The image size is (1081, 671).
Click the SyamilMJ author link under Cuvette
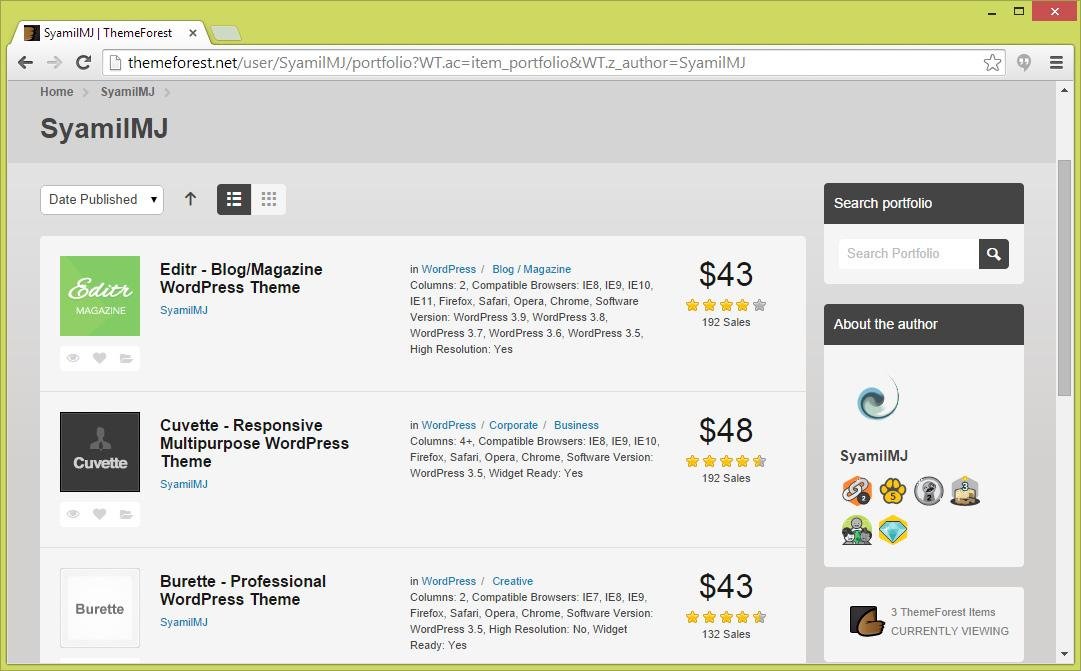coord(184,484)
